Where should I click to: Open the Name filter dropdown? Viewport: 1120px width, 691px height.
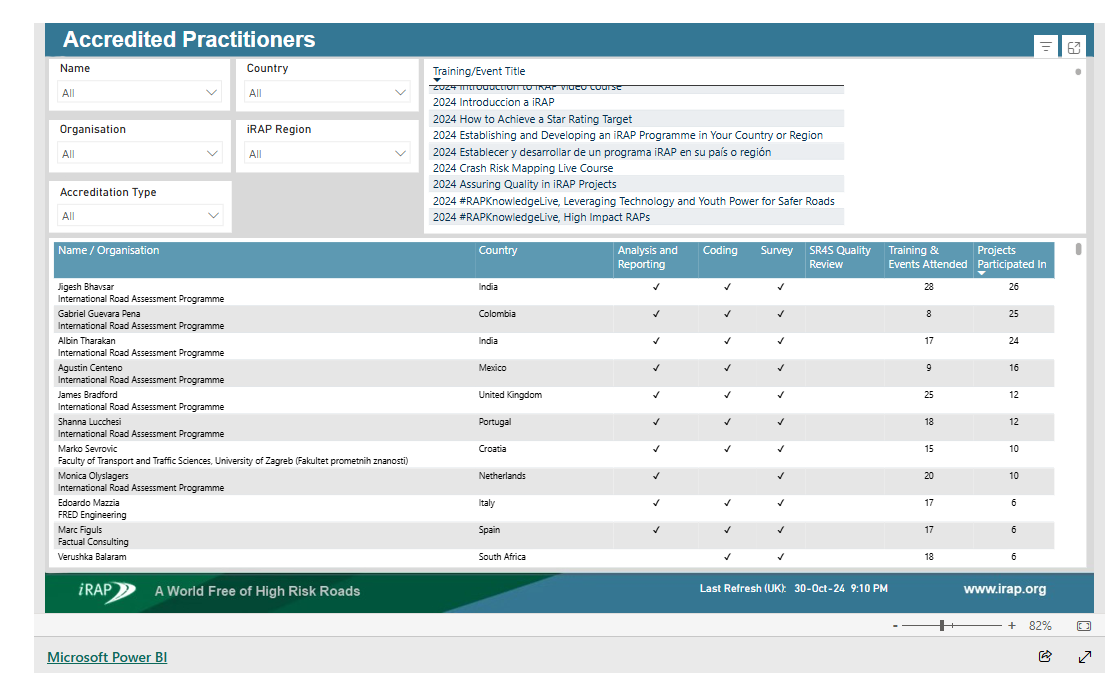(x=139, y=92)
